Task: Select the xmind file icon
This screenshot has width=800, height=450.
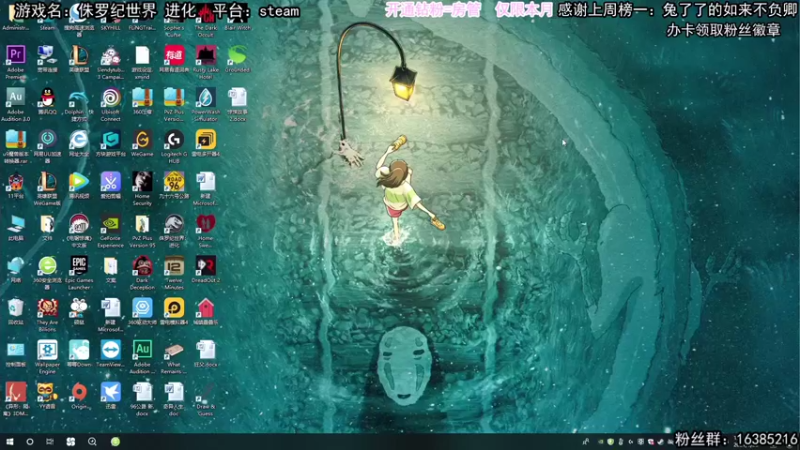Action: coord(142,55)
